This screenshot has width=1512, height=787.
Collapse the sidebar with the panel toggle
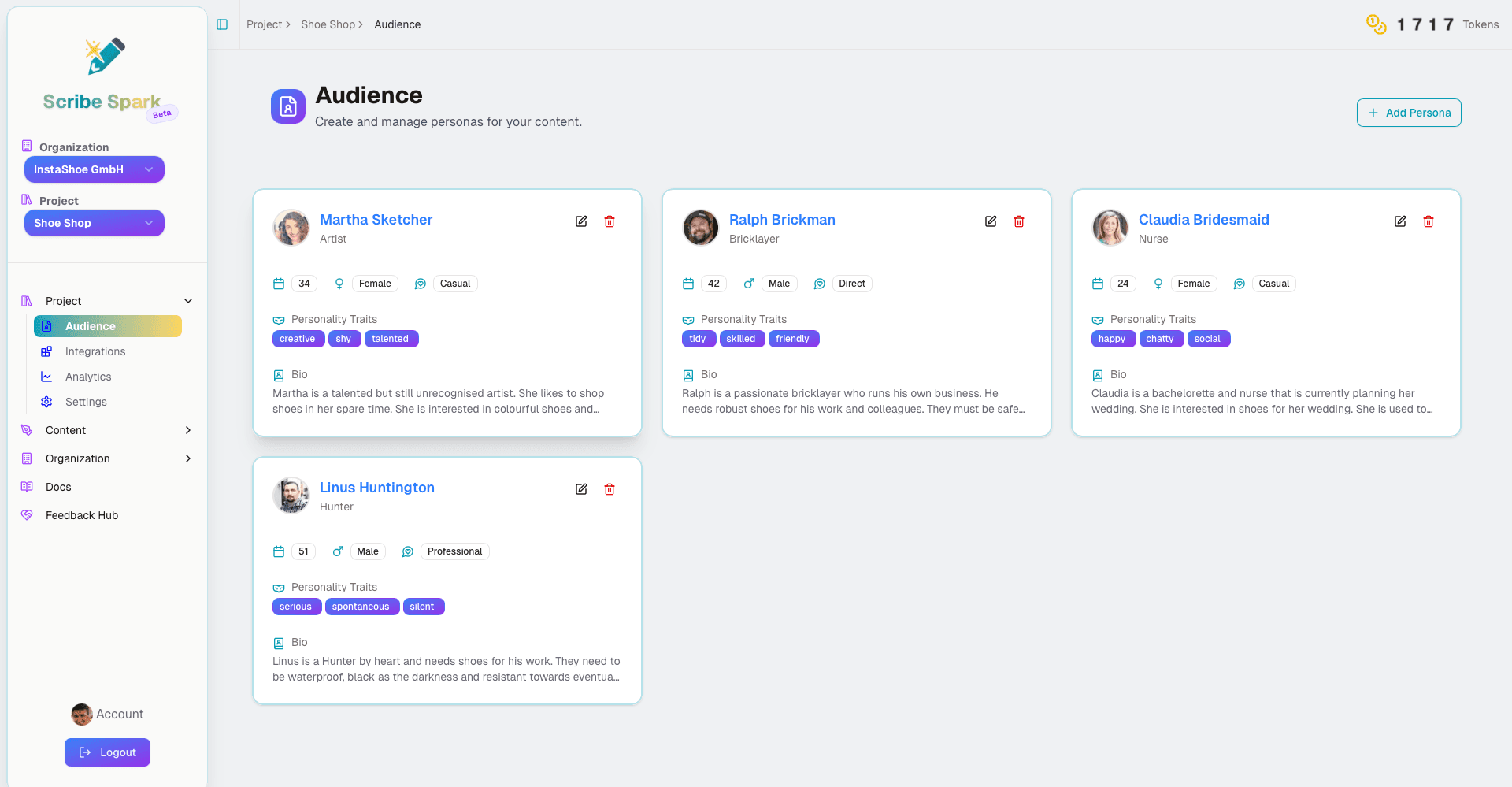221,24
